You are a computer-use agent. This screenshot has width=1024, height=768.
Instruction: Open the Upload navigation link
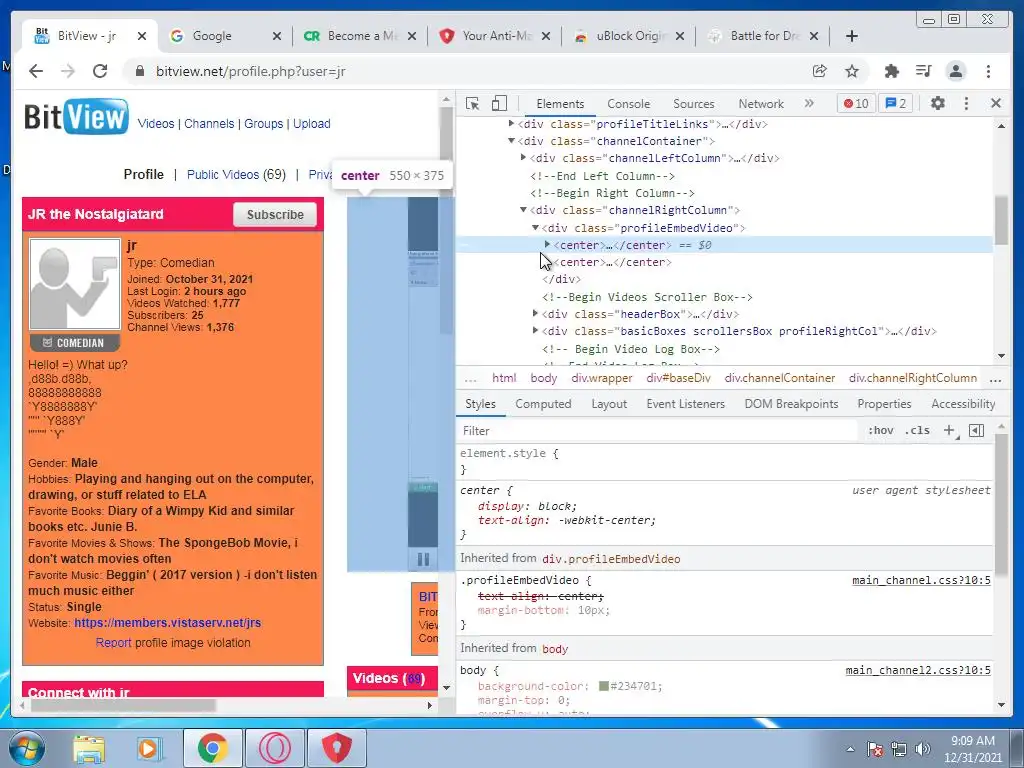pos(312,123)
